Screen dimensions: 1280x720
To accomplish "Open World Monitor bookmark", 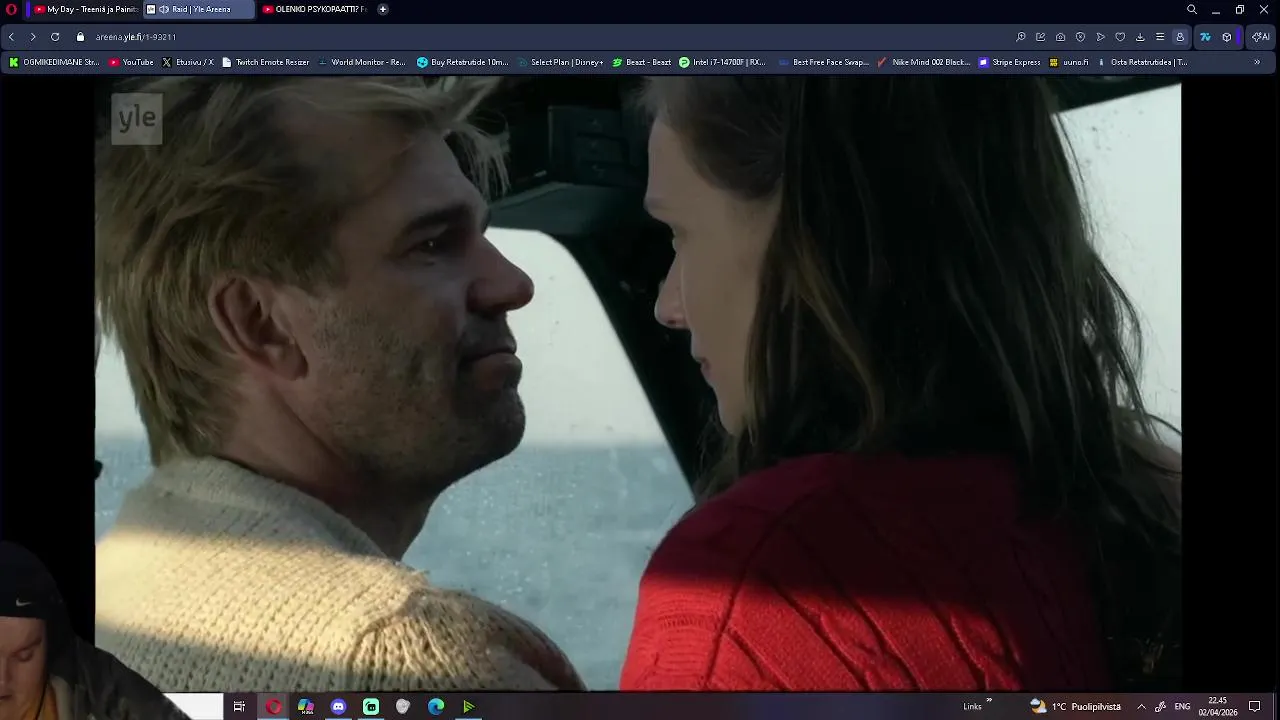I will click(x=361, y=62).
